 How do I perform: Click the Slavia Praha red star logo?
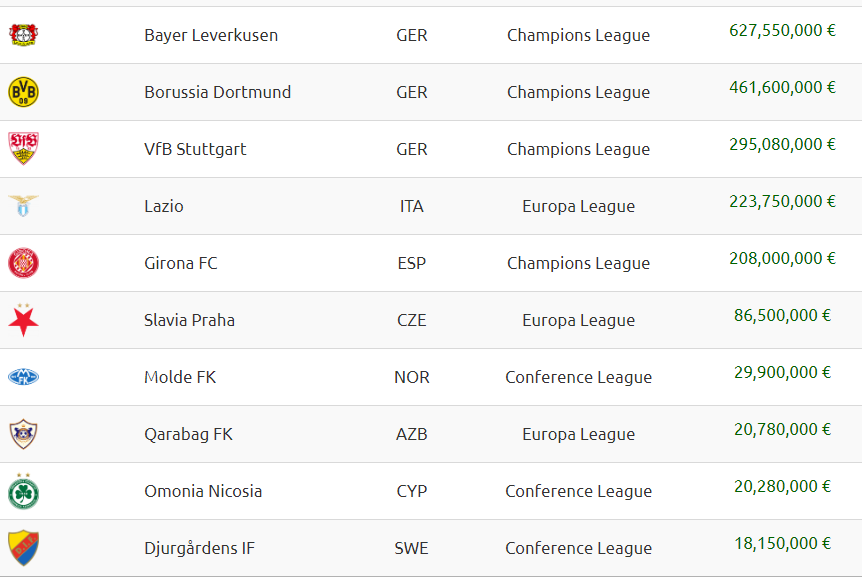tap(23, 319)
